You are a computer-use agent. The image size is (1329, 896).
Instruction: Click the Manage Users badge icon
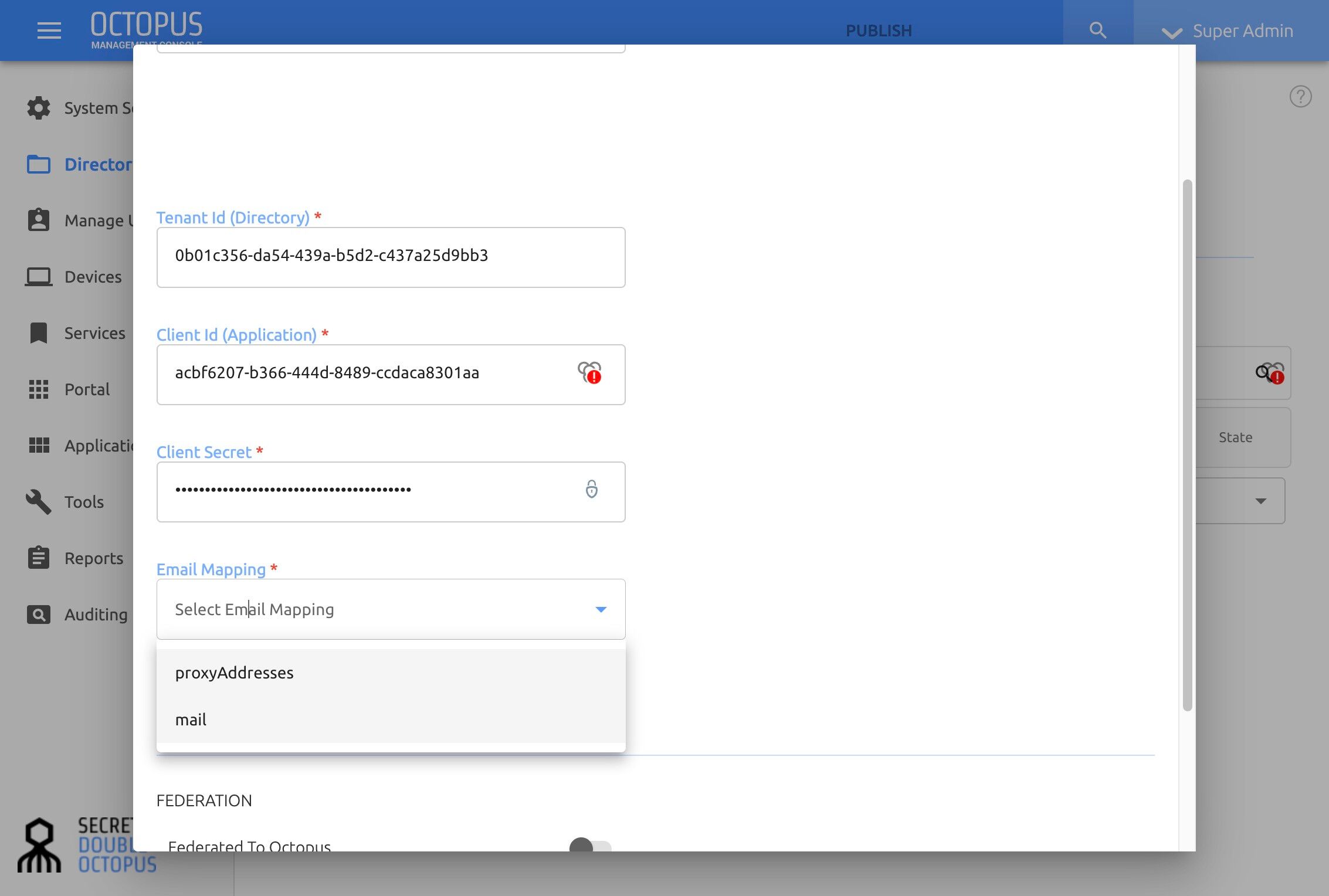(x=39, y=220)
